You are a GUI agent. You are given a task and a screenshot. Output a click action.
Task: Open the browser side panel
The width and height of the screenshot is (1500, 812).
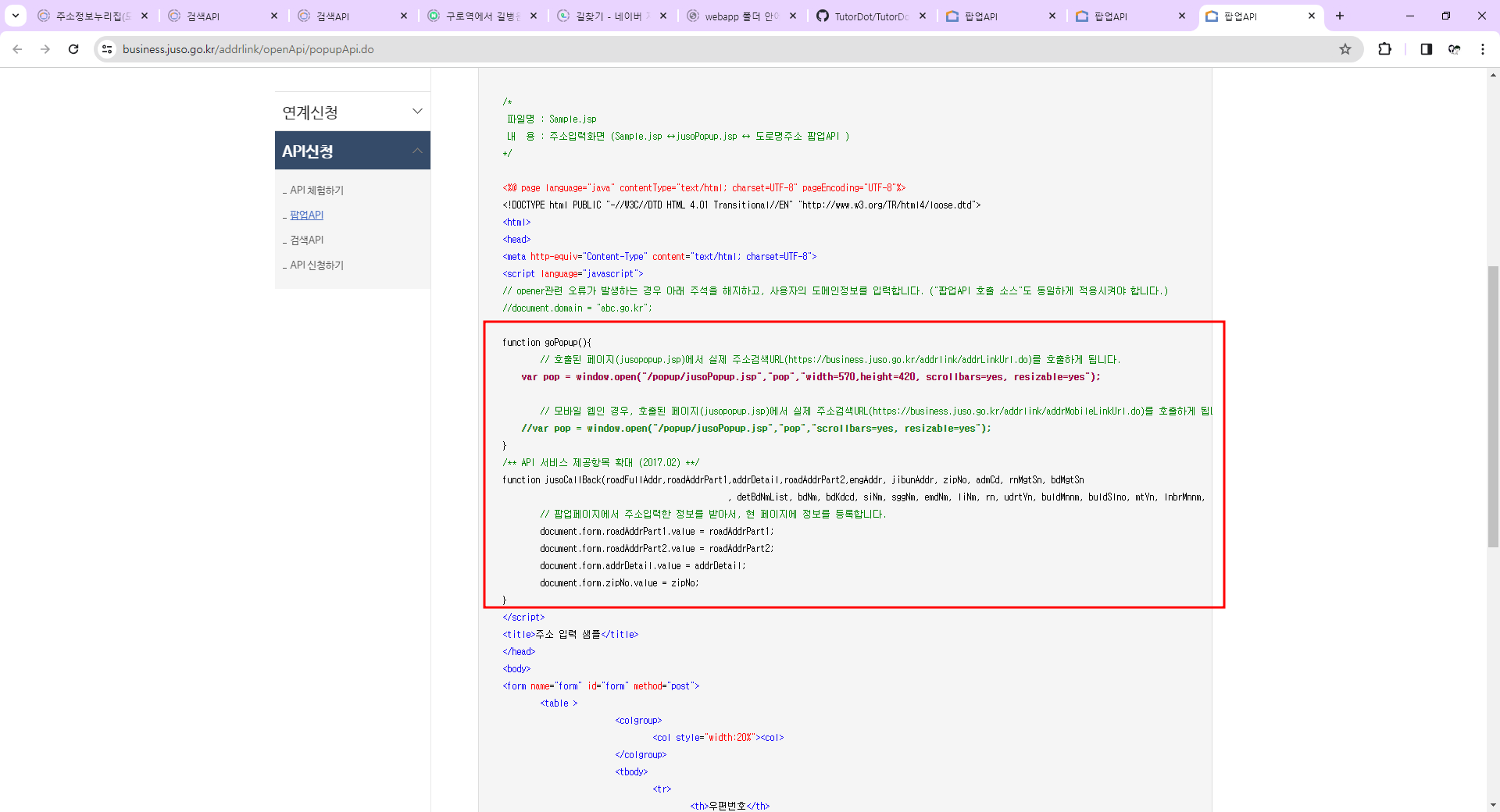[1426, 49]
